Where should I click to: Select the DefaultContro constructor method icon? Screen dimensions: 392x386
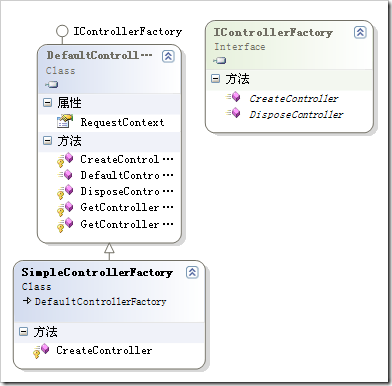coord(65,175)
